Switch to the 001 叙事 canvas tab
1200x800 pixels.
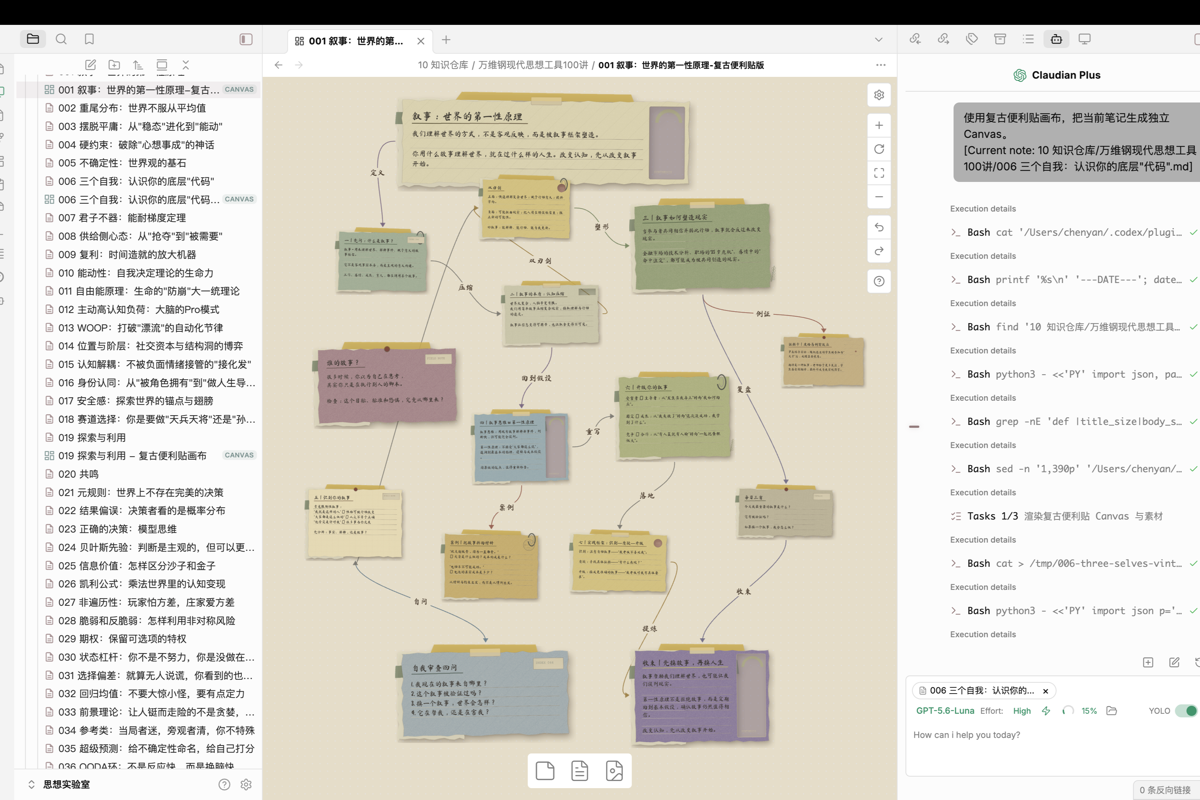[x=356, y=41]
